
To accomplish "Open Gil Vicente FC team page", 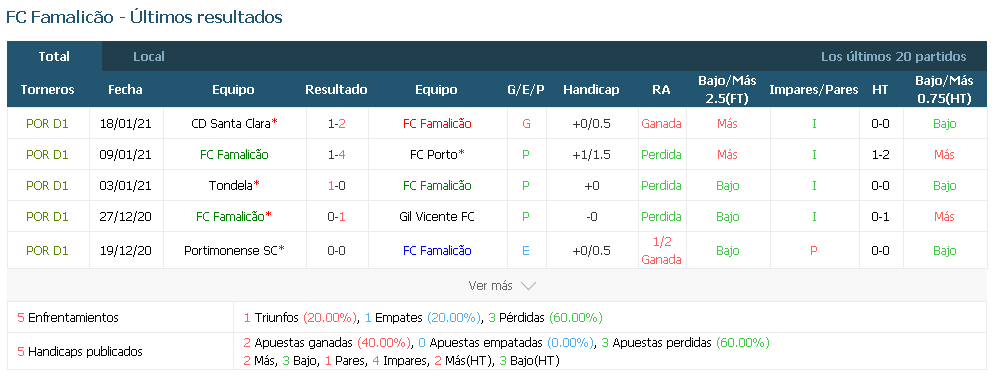I will [x=437, y=216].
